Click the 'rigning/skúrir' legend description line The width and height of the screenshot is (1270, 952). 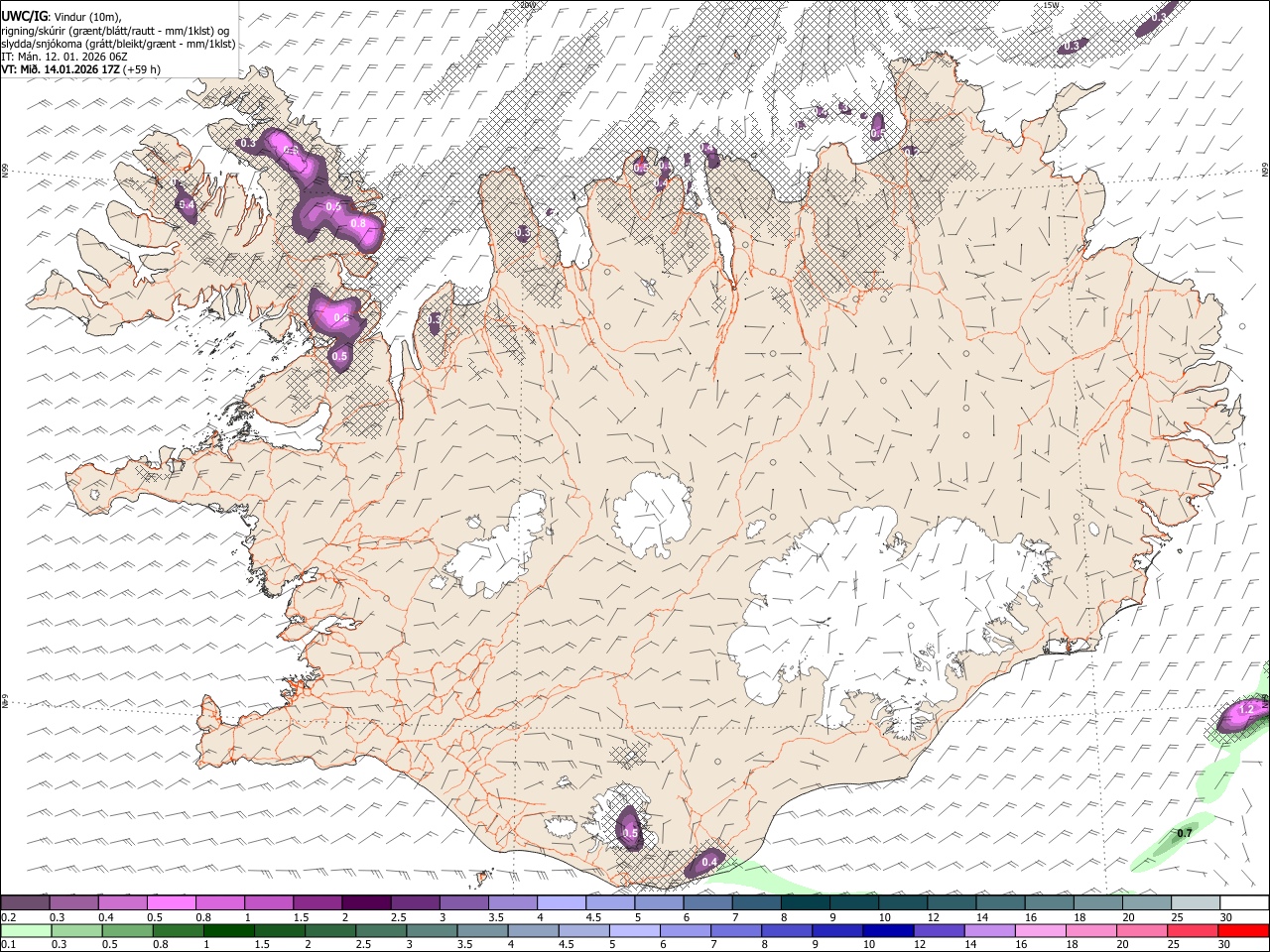click(115, 30)
